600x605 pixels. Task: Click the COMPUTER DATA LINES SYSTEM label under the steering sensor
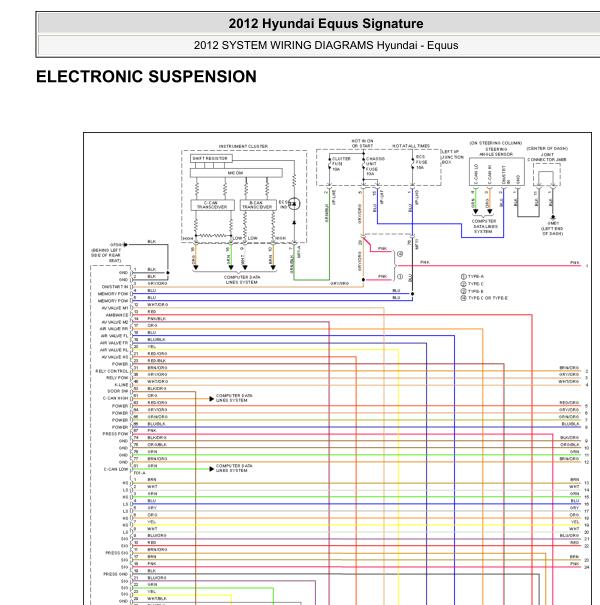[x=483, y=226]
